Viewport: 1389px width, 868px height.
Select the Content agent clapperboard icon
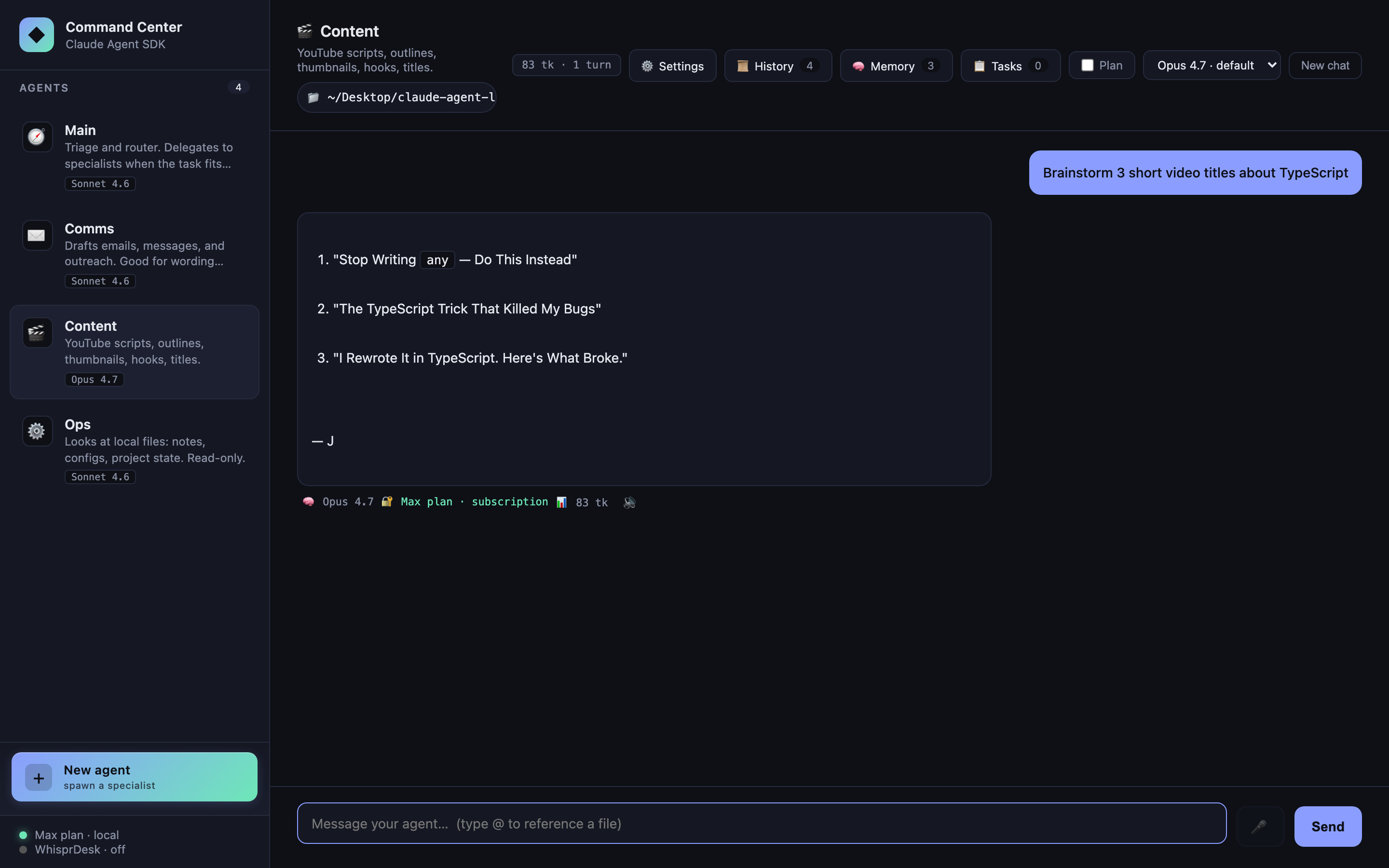36,332
